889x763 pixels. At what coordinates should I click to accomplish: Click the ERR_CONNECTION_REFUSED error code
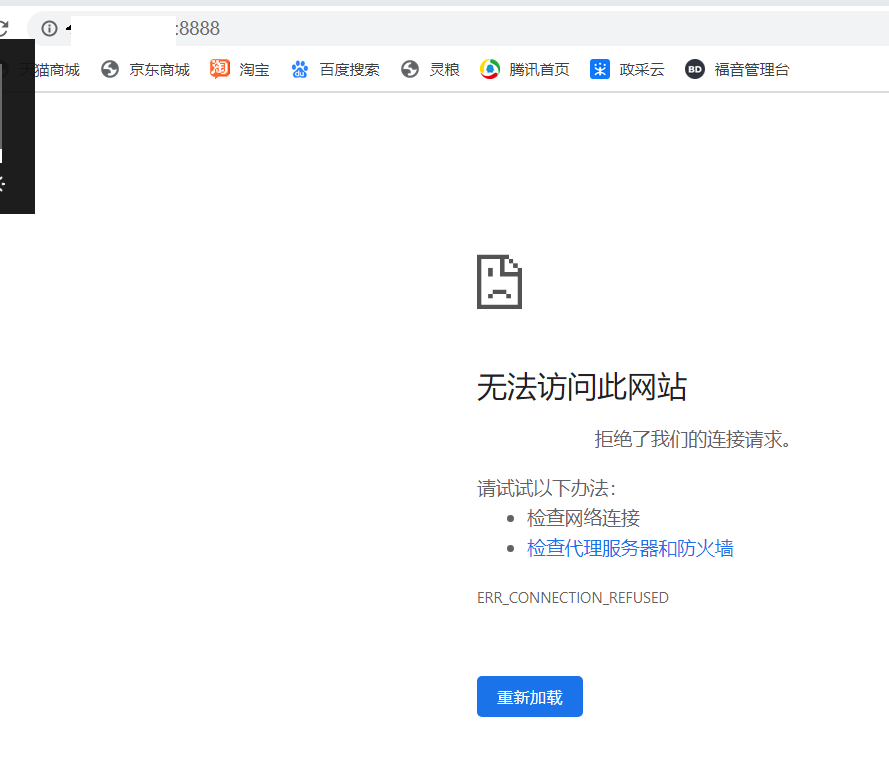(573, 598)
